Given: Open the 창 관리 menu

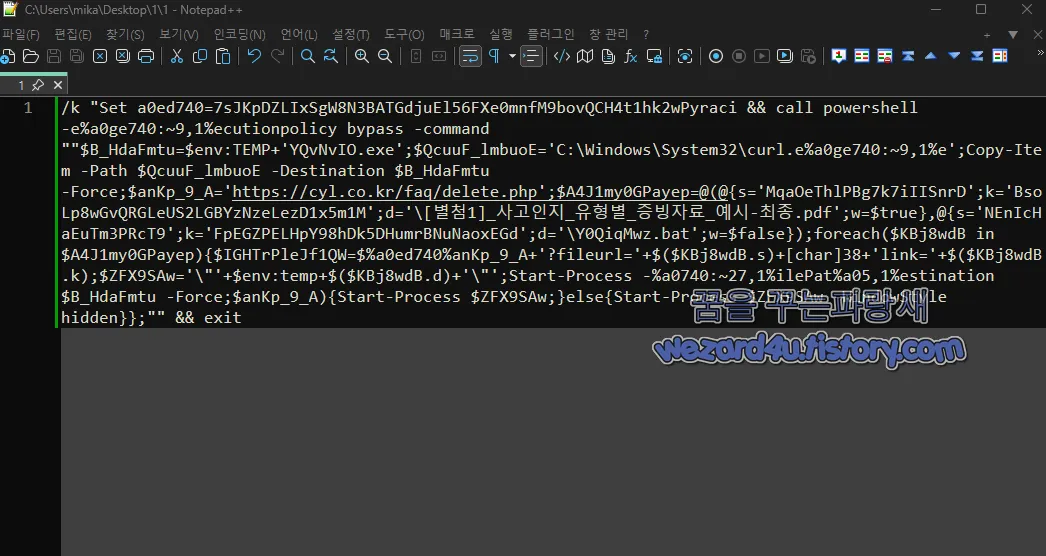Looking at the screenshot, I should coord(609,35).
